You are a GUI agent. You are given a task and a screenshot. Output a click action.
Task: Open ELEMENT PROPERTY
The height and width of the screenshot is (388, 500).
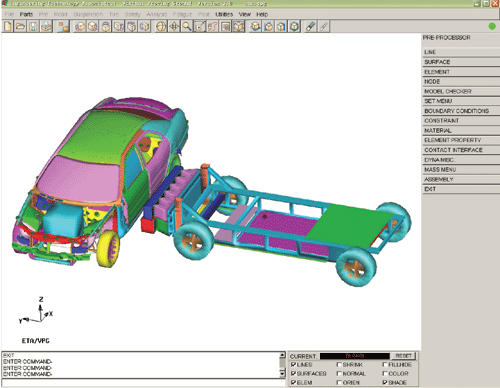coord(461,140)
